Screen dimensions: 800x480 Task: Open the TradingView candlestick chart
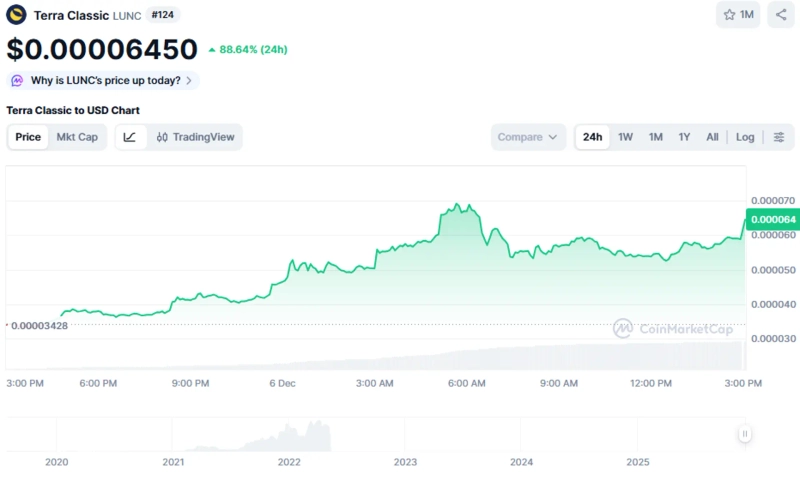click(x=195, y=137)
